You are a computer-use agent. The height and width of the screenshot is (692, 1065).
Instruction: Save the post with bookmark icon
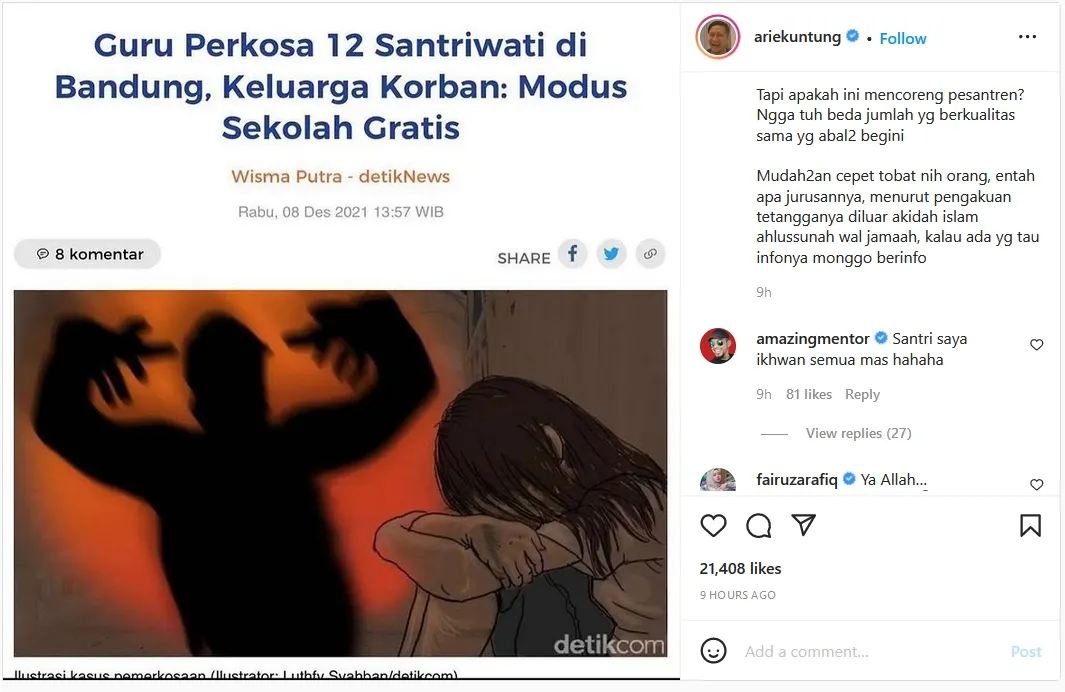1030,526
